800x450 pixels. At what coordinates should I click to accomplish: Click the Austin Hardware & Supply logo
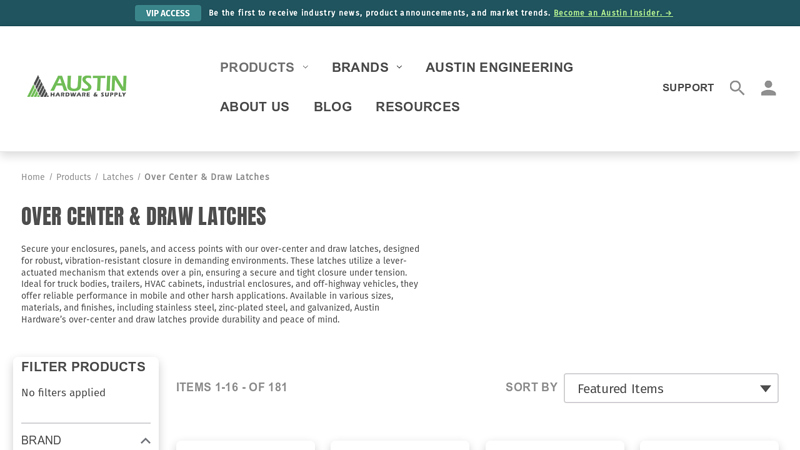pos(77,86)
